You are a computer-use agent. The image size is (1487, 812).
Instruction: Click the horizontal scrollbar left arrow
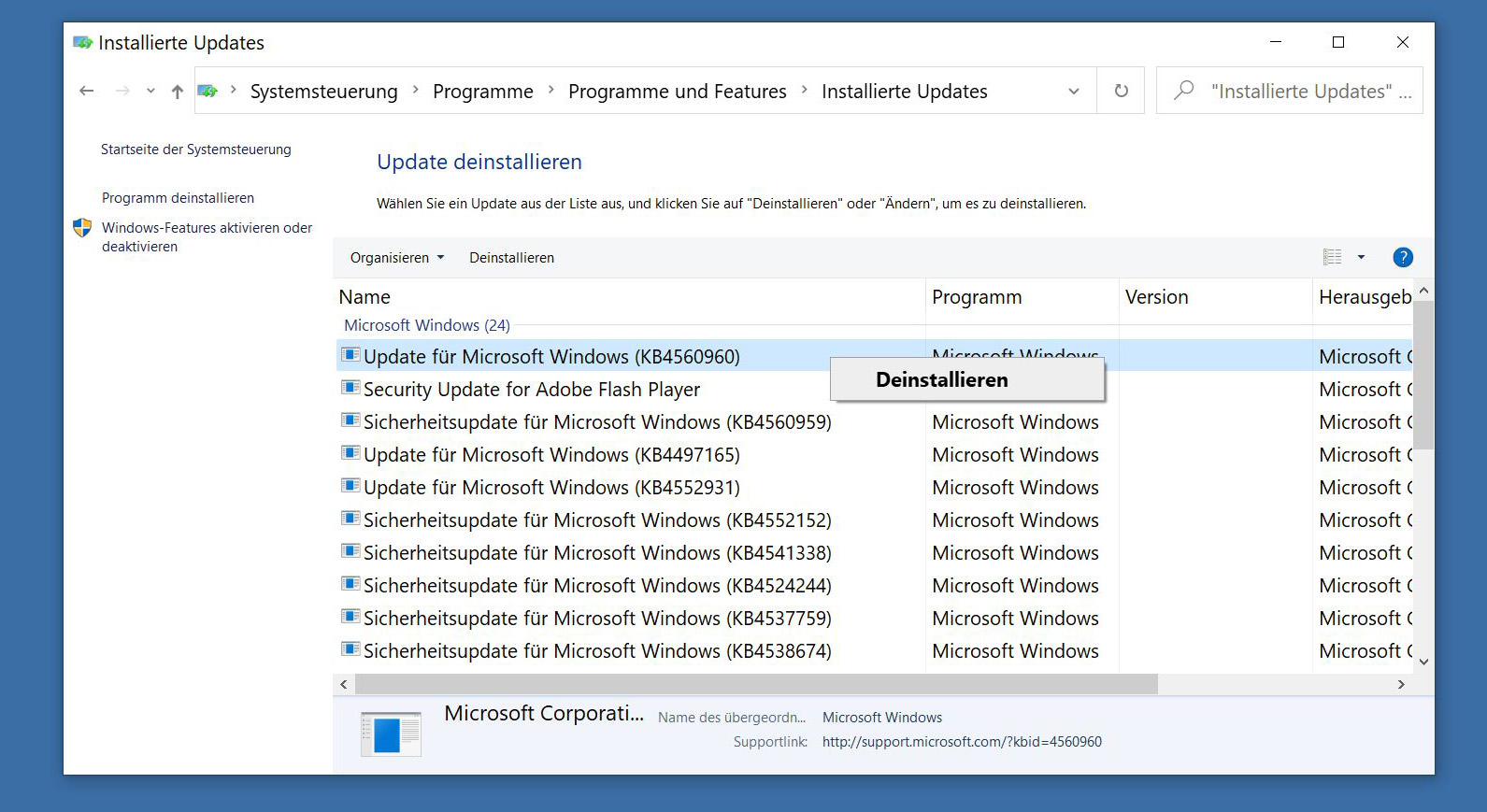click(344, 684)
